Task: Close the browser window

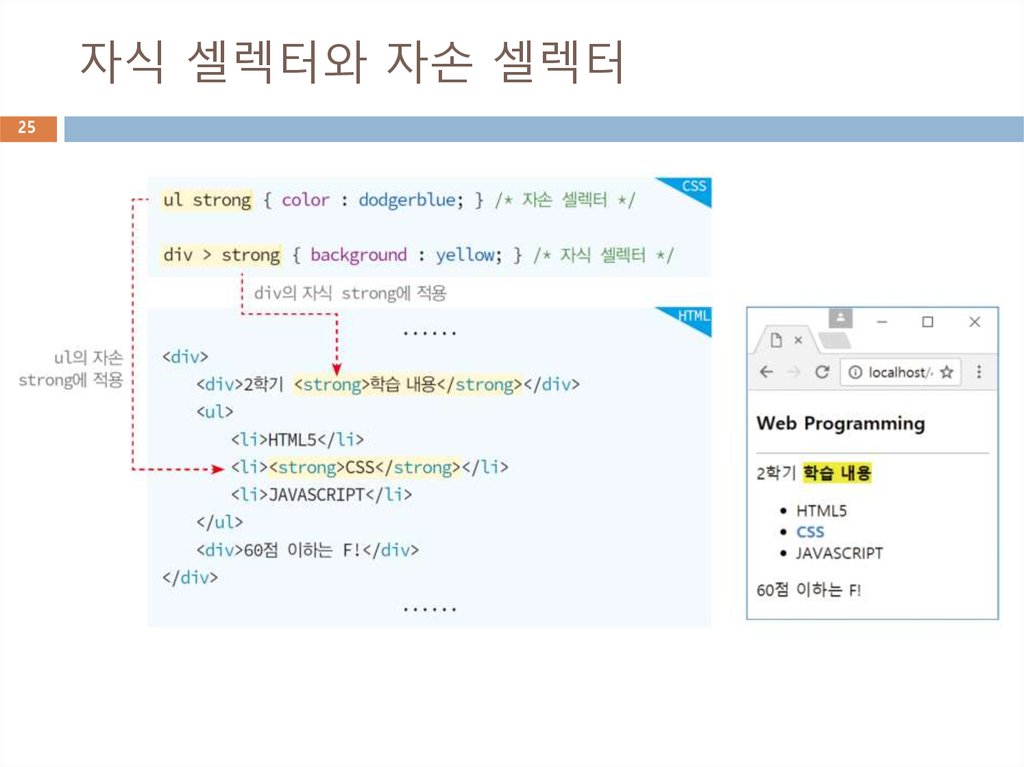Action: [974, 321]
